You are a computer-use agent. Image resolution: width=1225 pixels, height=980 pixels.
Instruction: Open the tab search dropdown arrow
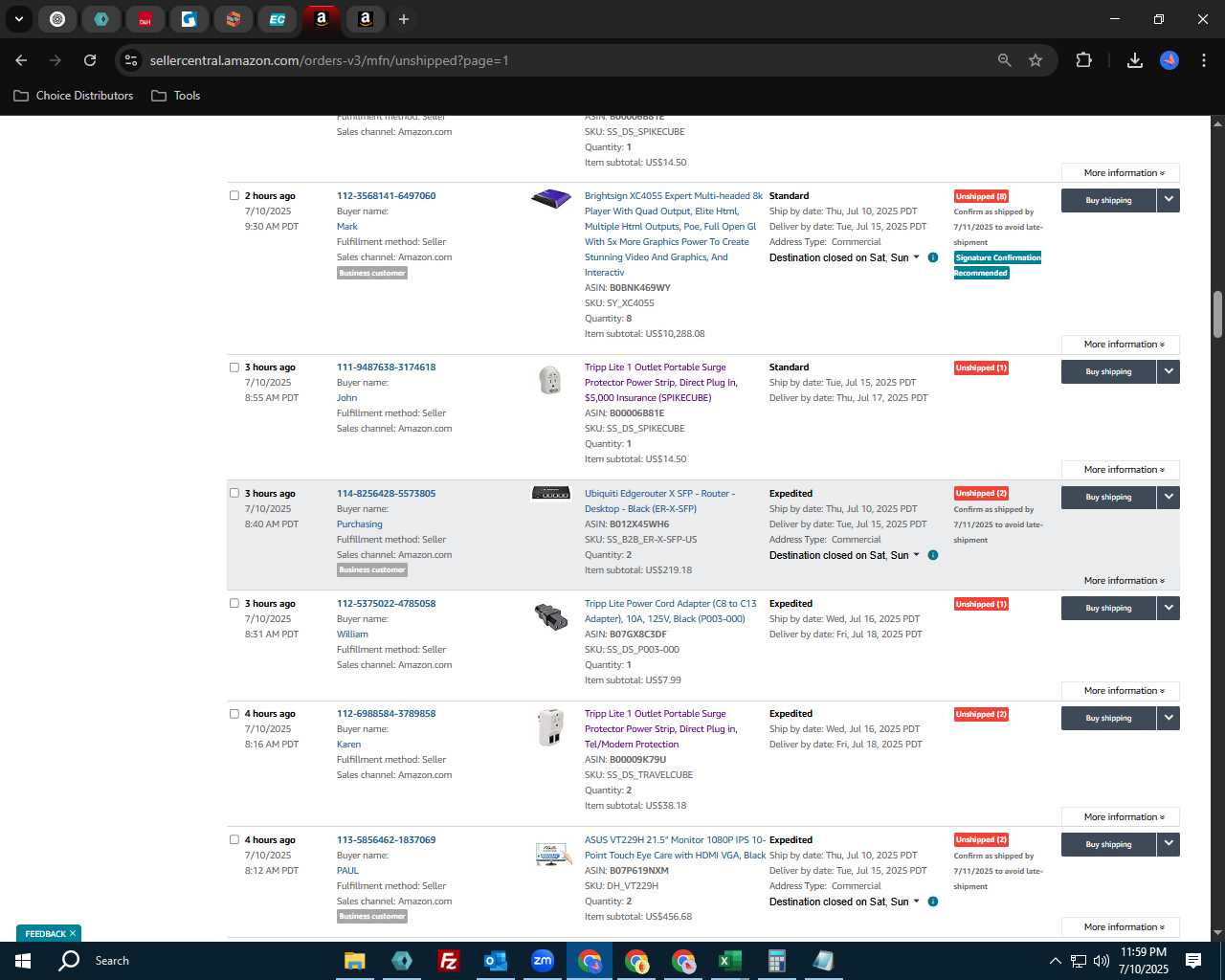[x=19, y=19]
